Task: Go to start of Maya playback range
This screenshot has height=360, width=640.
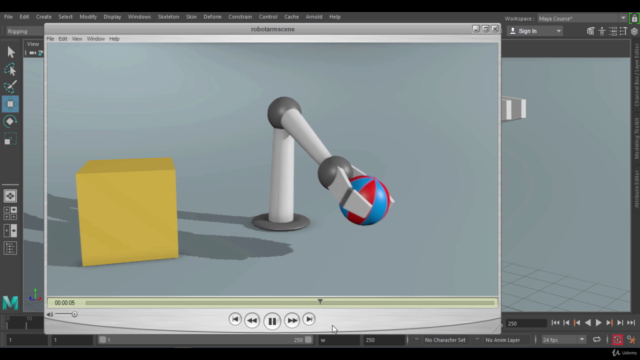Action: pos(555,323)
